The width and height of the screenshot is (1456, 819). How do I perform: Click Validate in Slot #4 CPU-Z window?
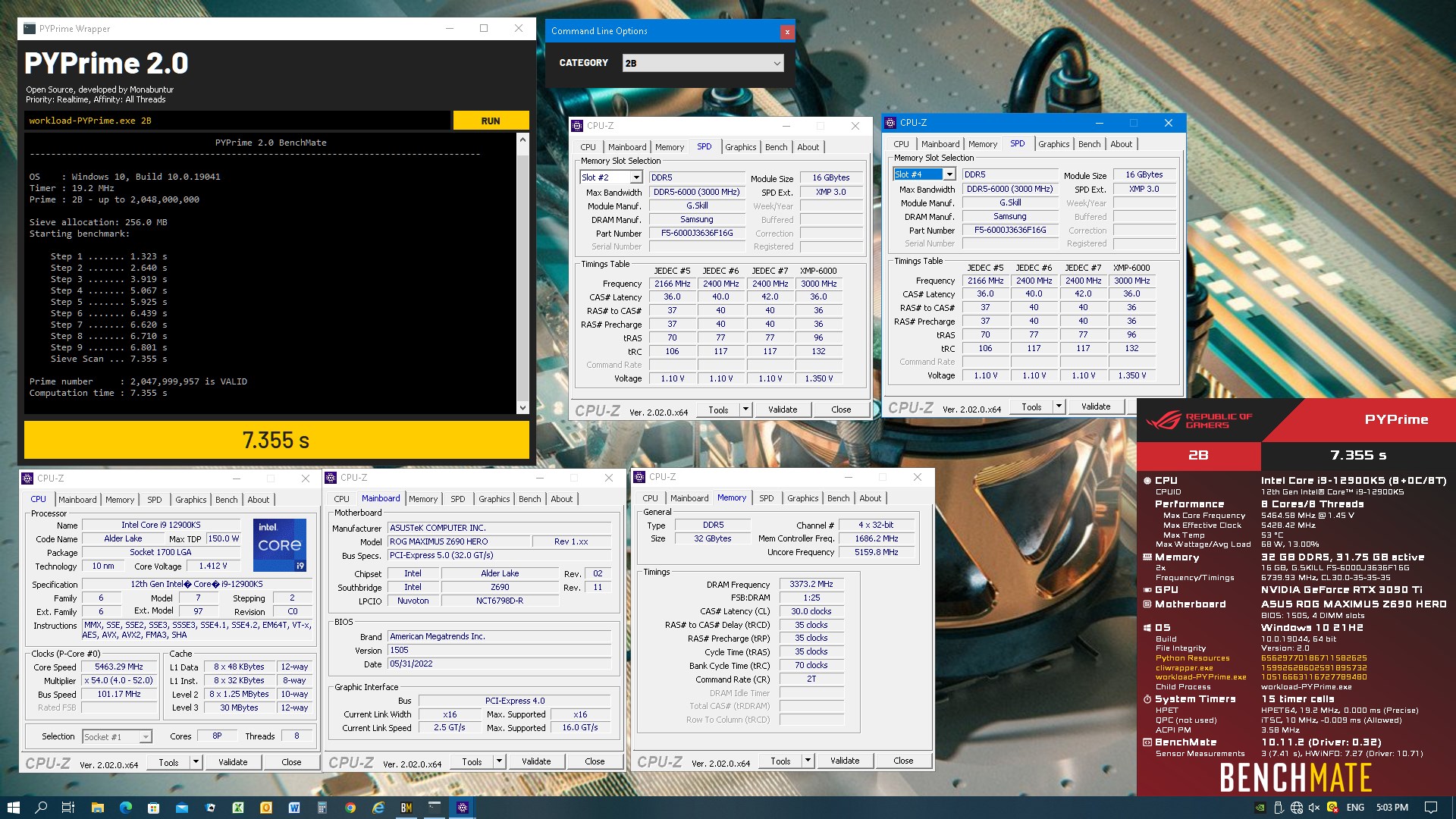pyautogui.click(x=1096, y=406)
